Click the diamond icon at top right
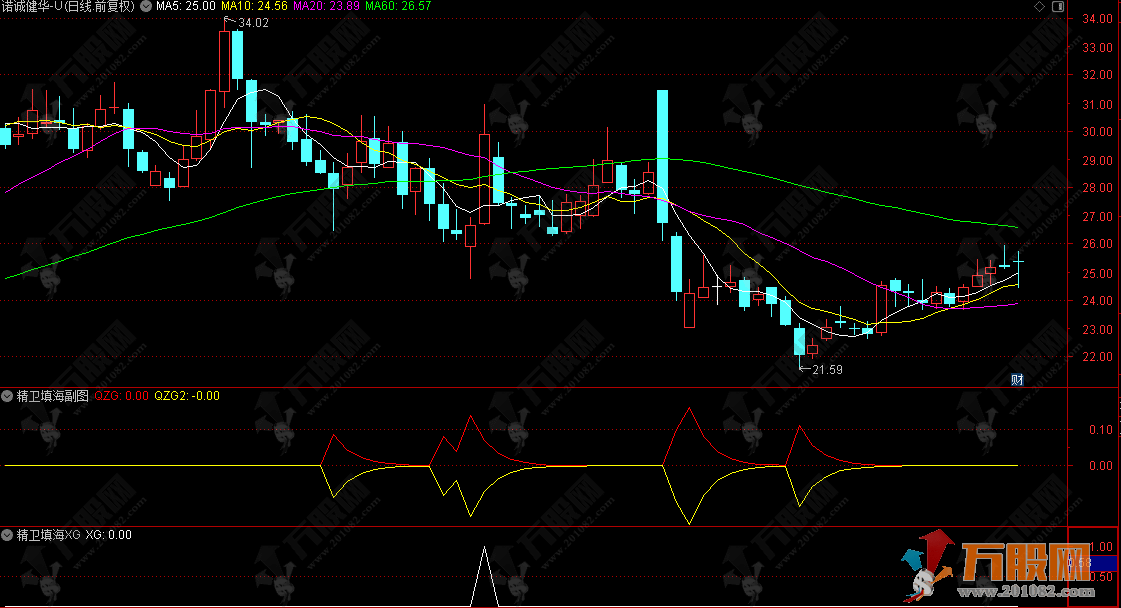This screenshot has width=1121, height=608. 1041,7
